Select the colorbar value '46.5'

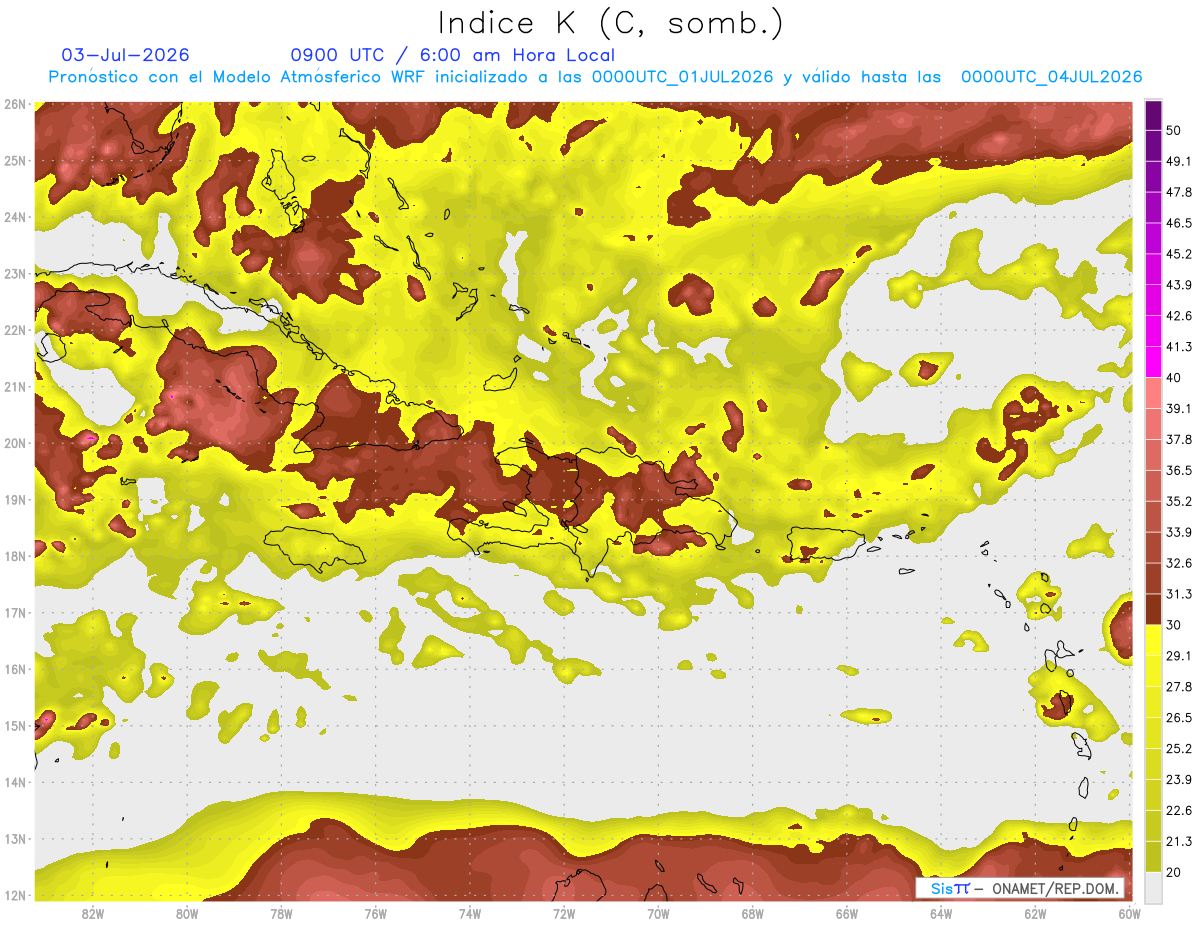coord(1179,223)
